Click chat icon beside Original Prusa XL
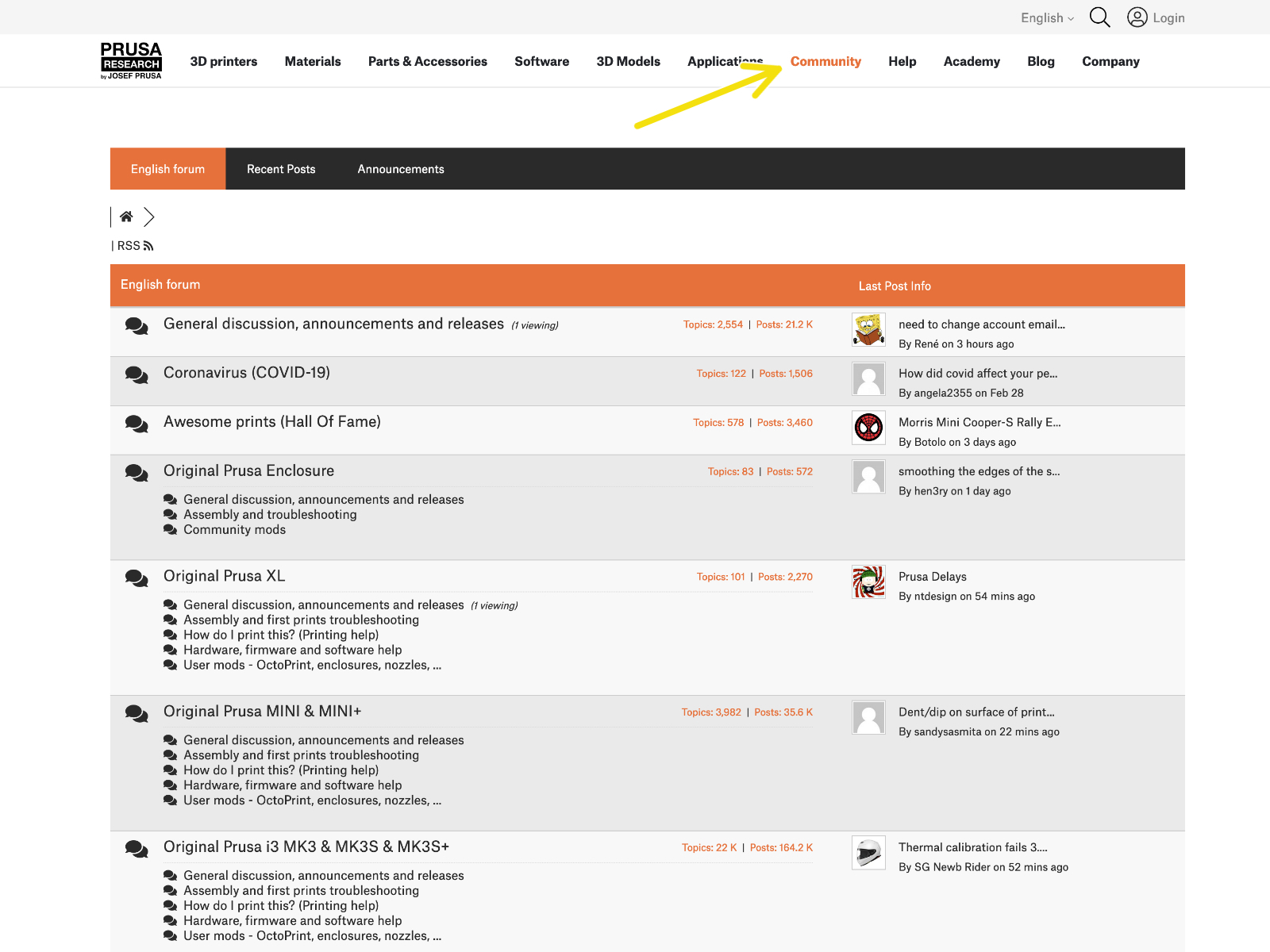Screen dimensions: 1270x952 pos(137,579)
